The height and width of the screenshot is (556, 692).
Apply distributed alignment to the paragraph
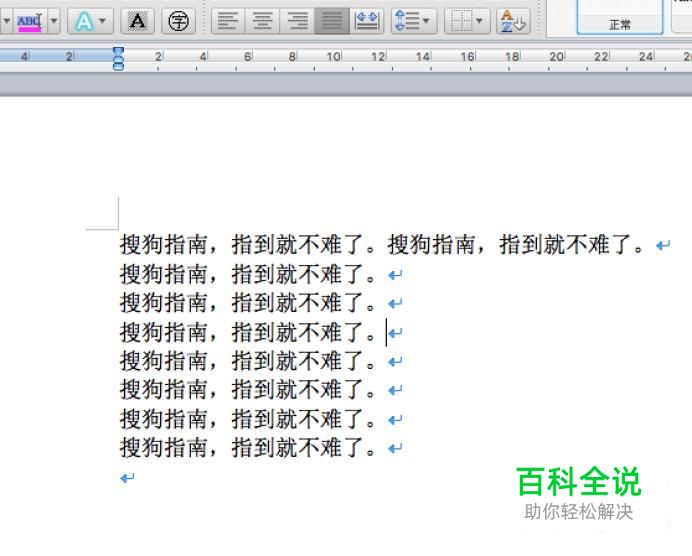(x=367, y=21)
